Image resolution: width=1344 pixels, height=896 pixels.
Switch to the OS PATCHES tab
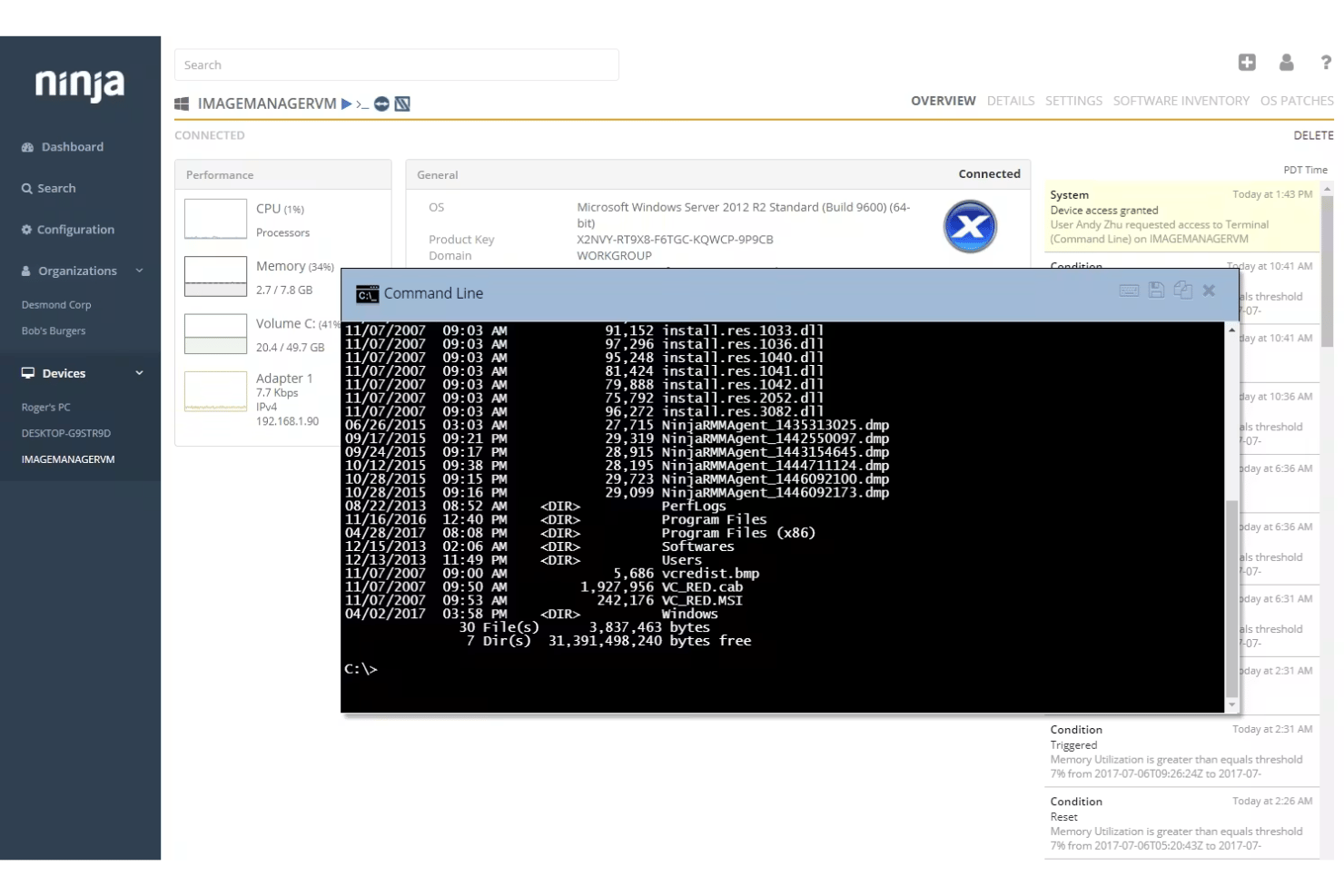pyautogui.click(x=1297, y=101)
